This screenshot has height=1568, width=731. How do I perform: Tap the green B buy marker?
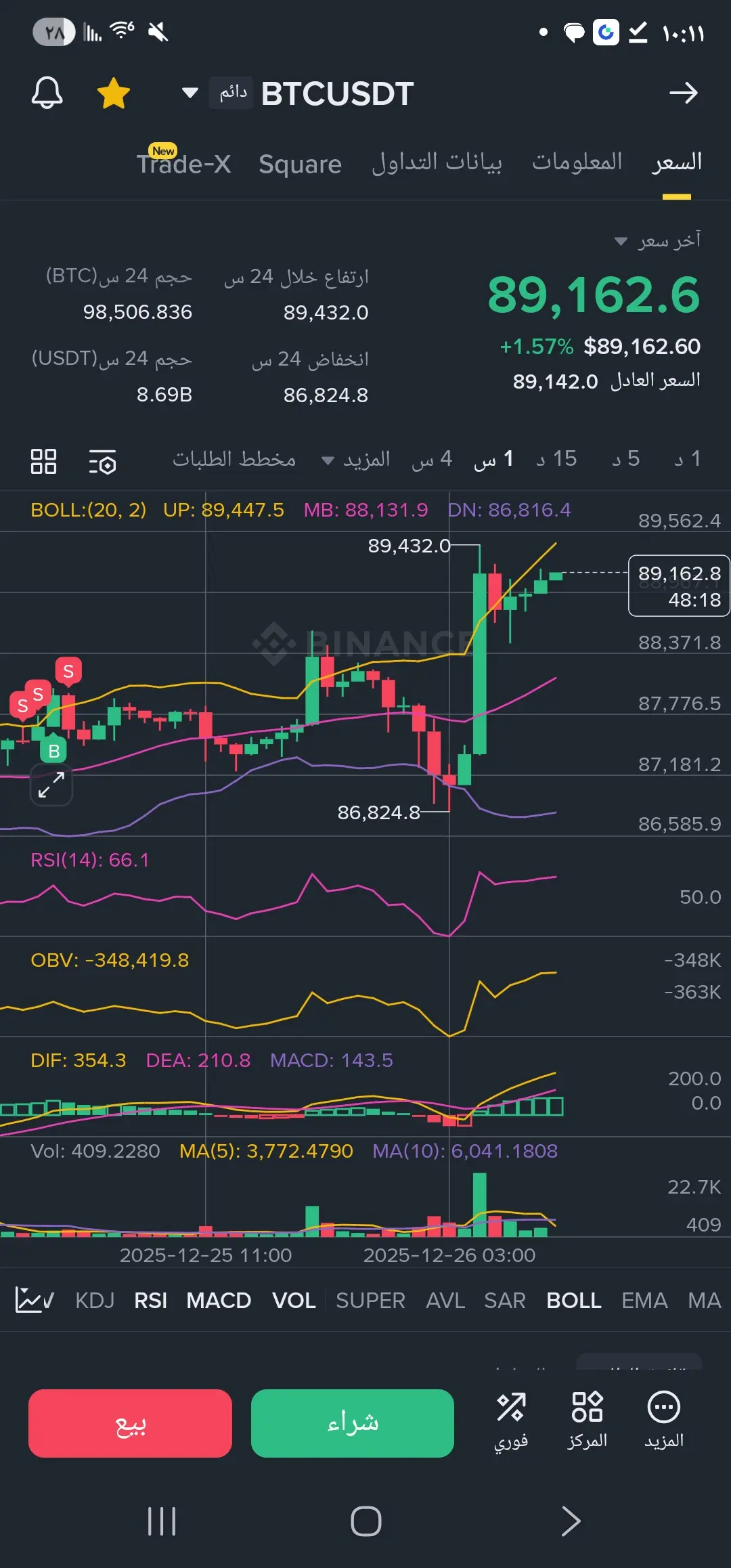[x=53, y=750]
